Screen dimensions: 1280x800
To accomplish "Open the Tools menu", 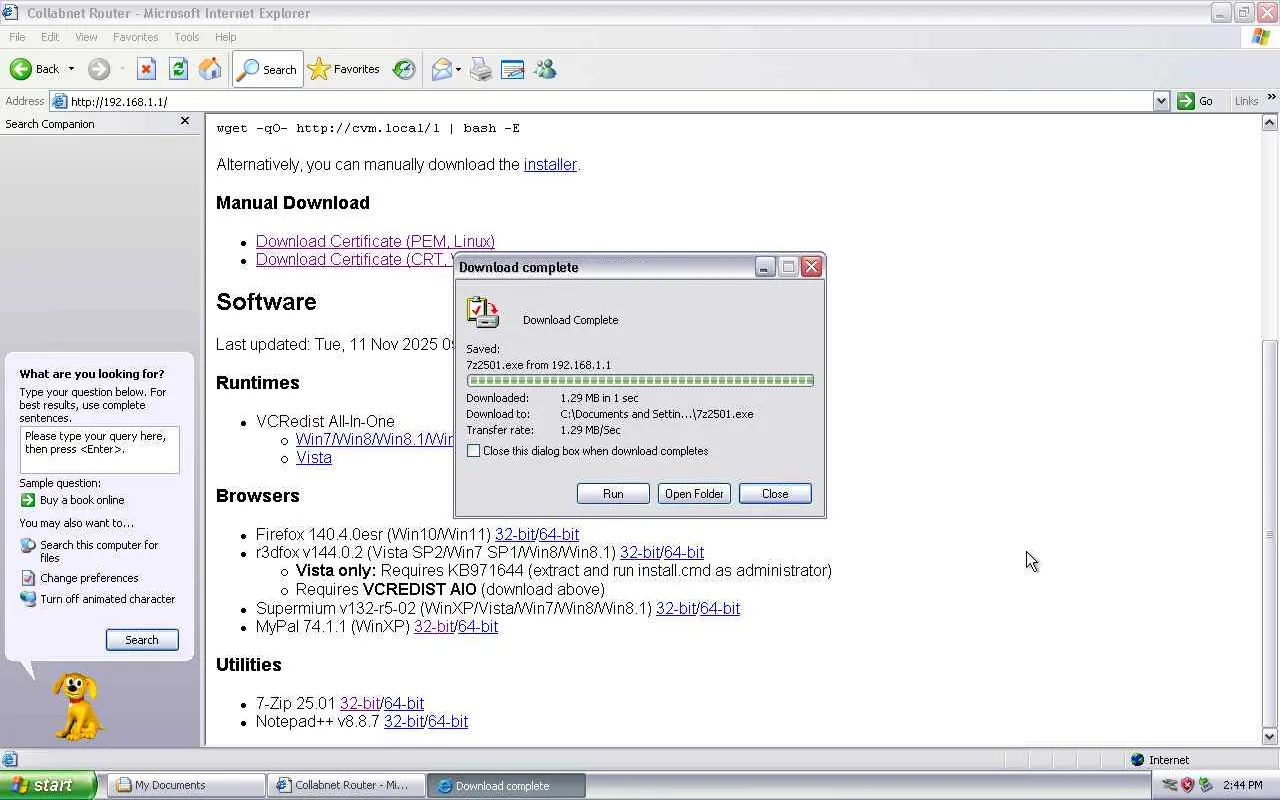I will tap(187, 37).
